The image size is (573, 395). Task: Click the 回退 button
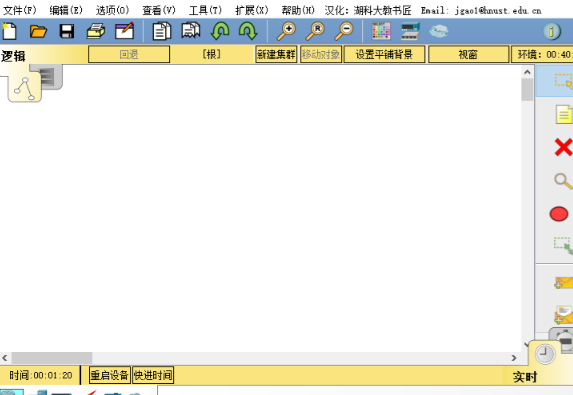click(129, 54)
